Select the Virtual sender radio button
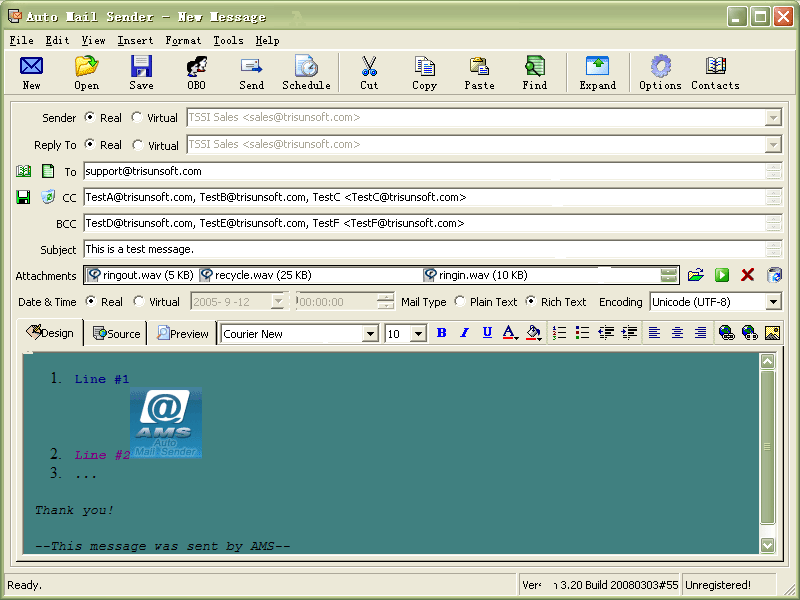The width and height of the screenshot is (800, 600). [137, 117]
